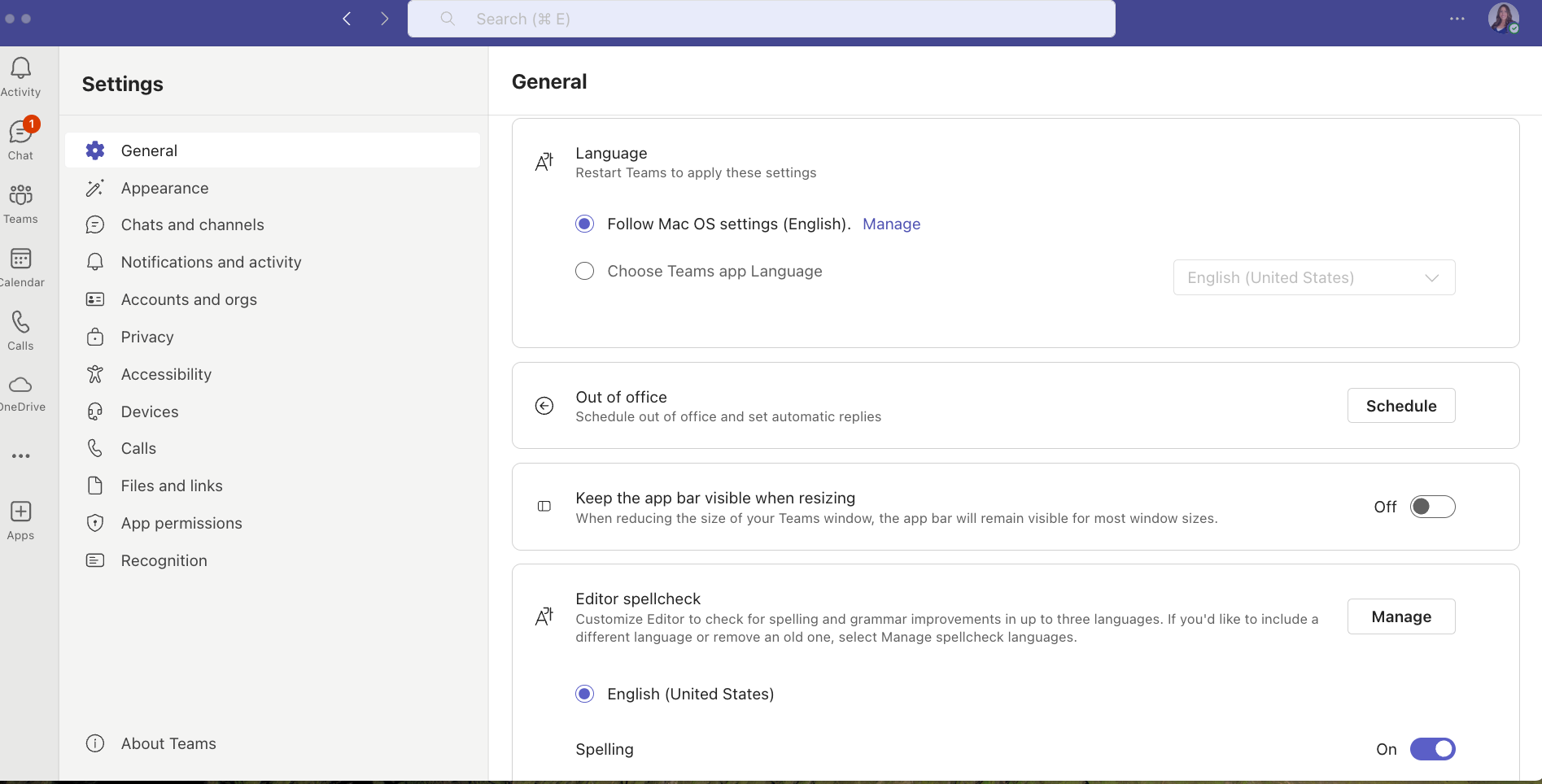Click the Settings heading text

click(123, 84)
